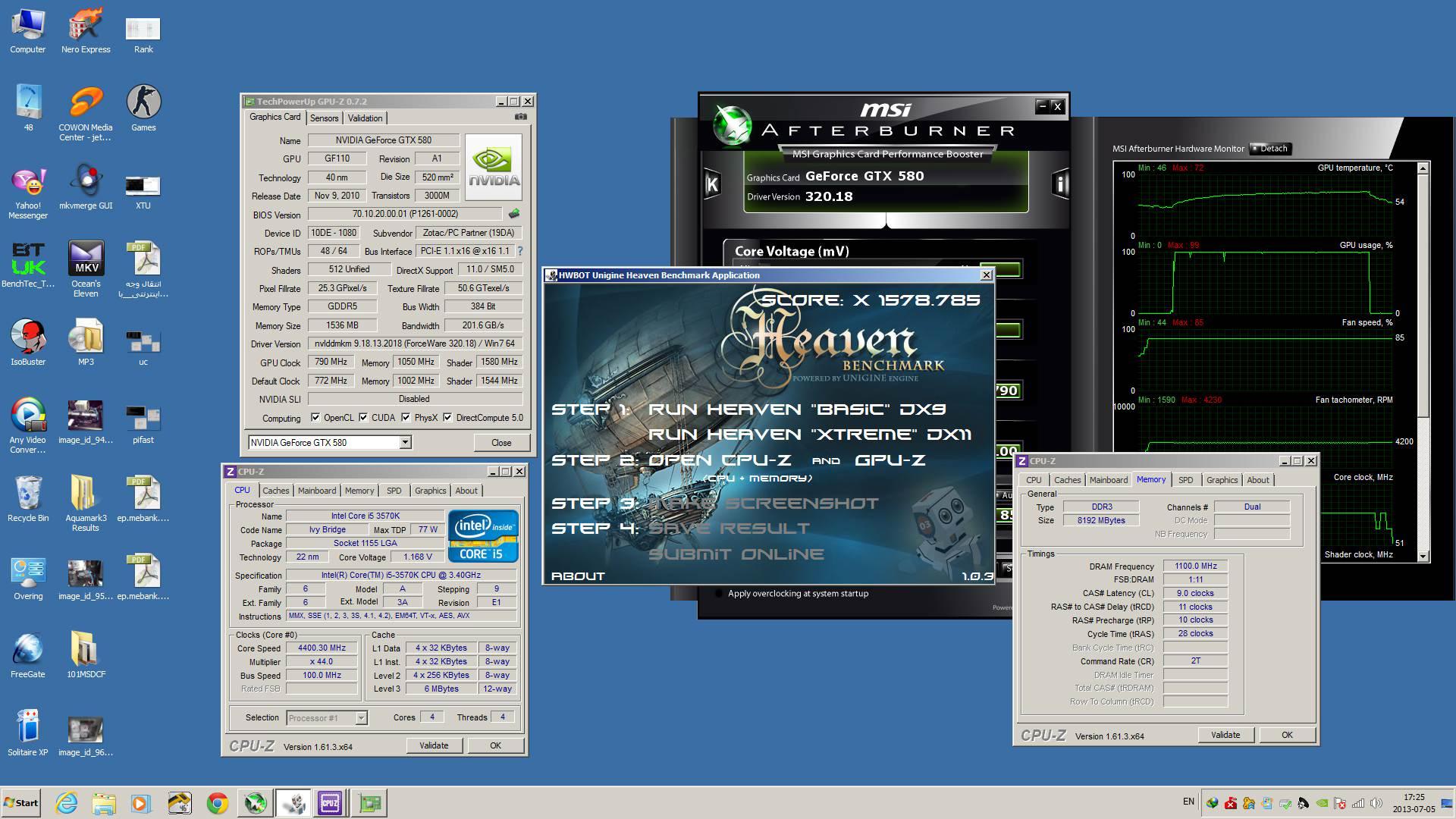Image resolution: width=1456 pixels, height=819 pixels.
Task: Click the Internet Explorer taskbar icon
Action: (x=67, y=803)
